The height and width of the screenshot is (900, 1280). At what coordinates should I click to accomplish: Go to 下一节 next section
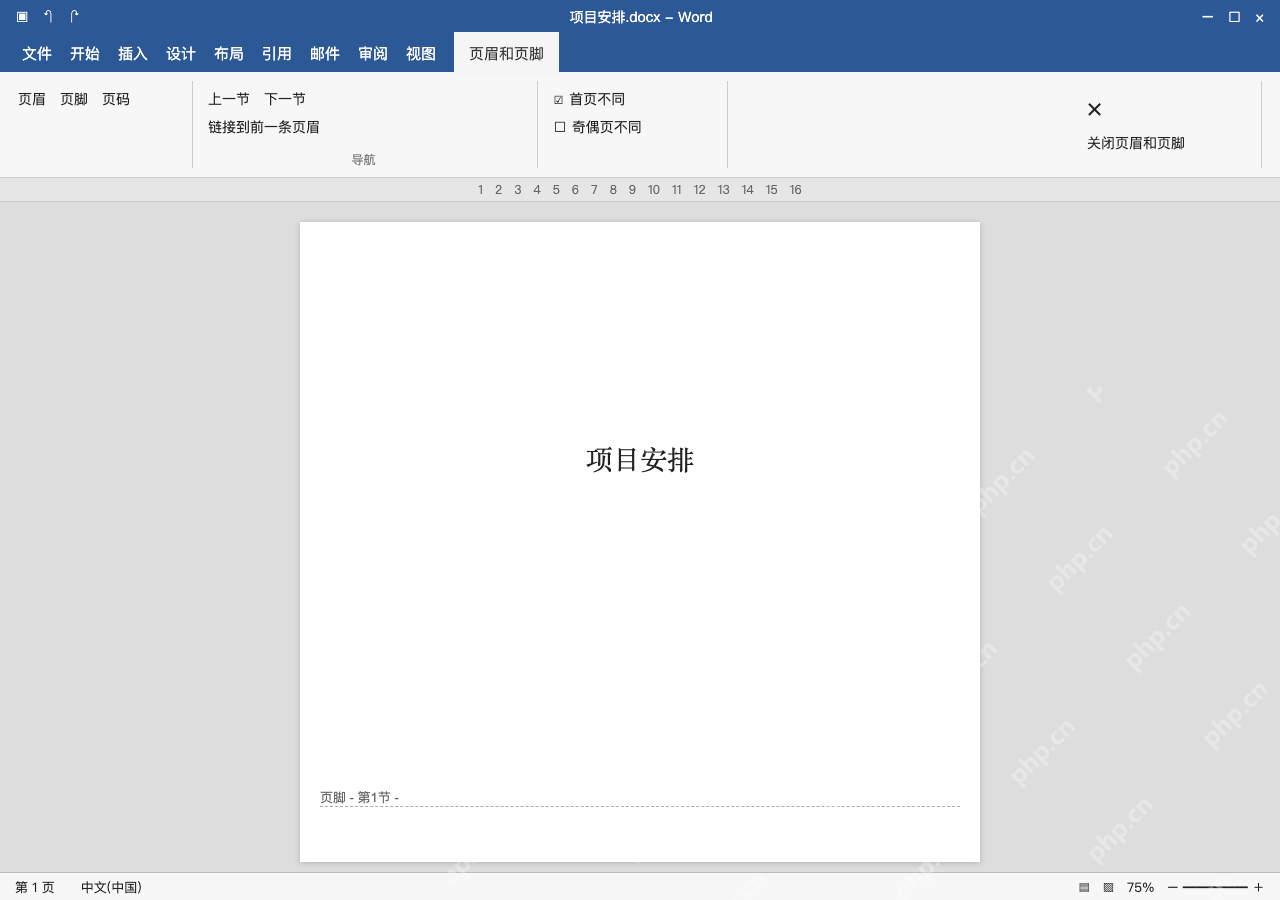pyautogui.click(x=285, y=99)
